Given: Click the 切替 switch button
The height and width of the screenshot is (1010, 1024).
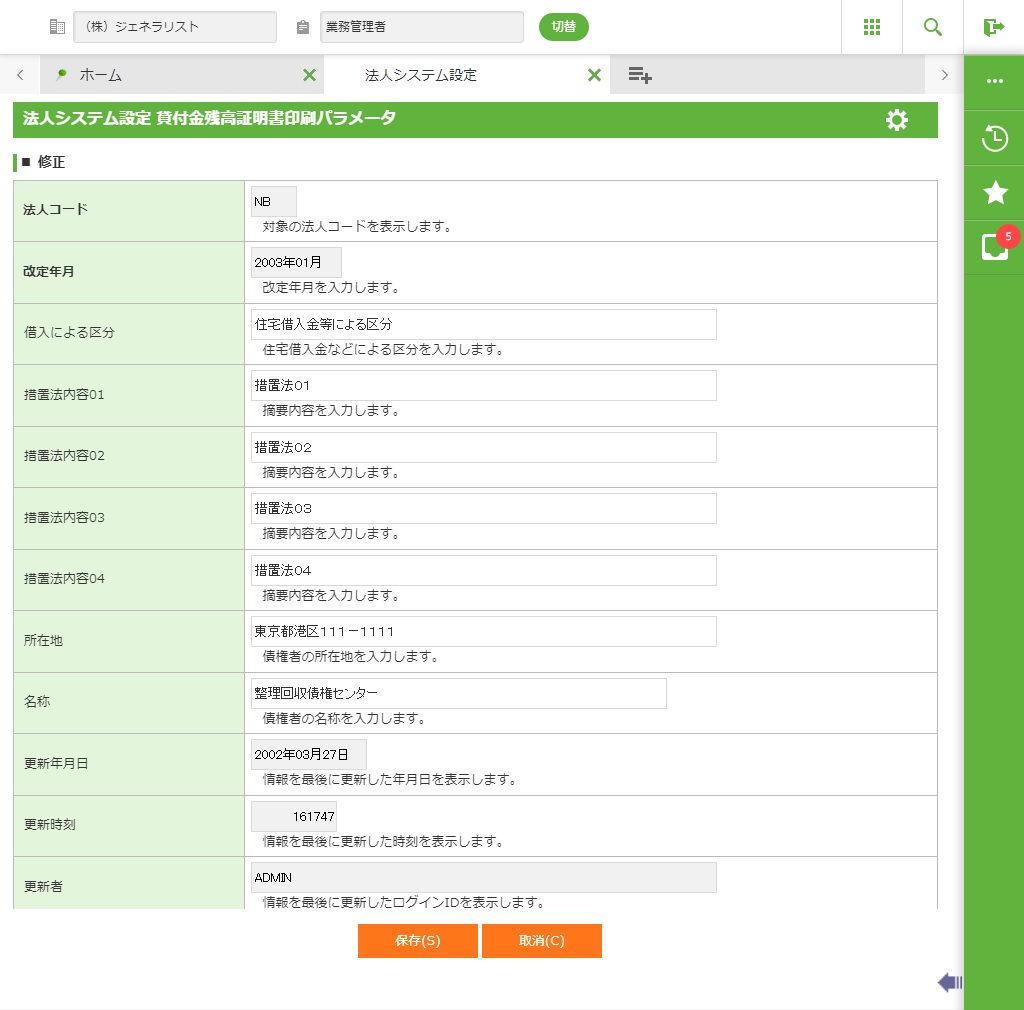Looking at the screenshot, I should (x=564, y=27).
